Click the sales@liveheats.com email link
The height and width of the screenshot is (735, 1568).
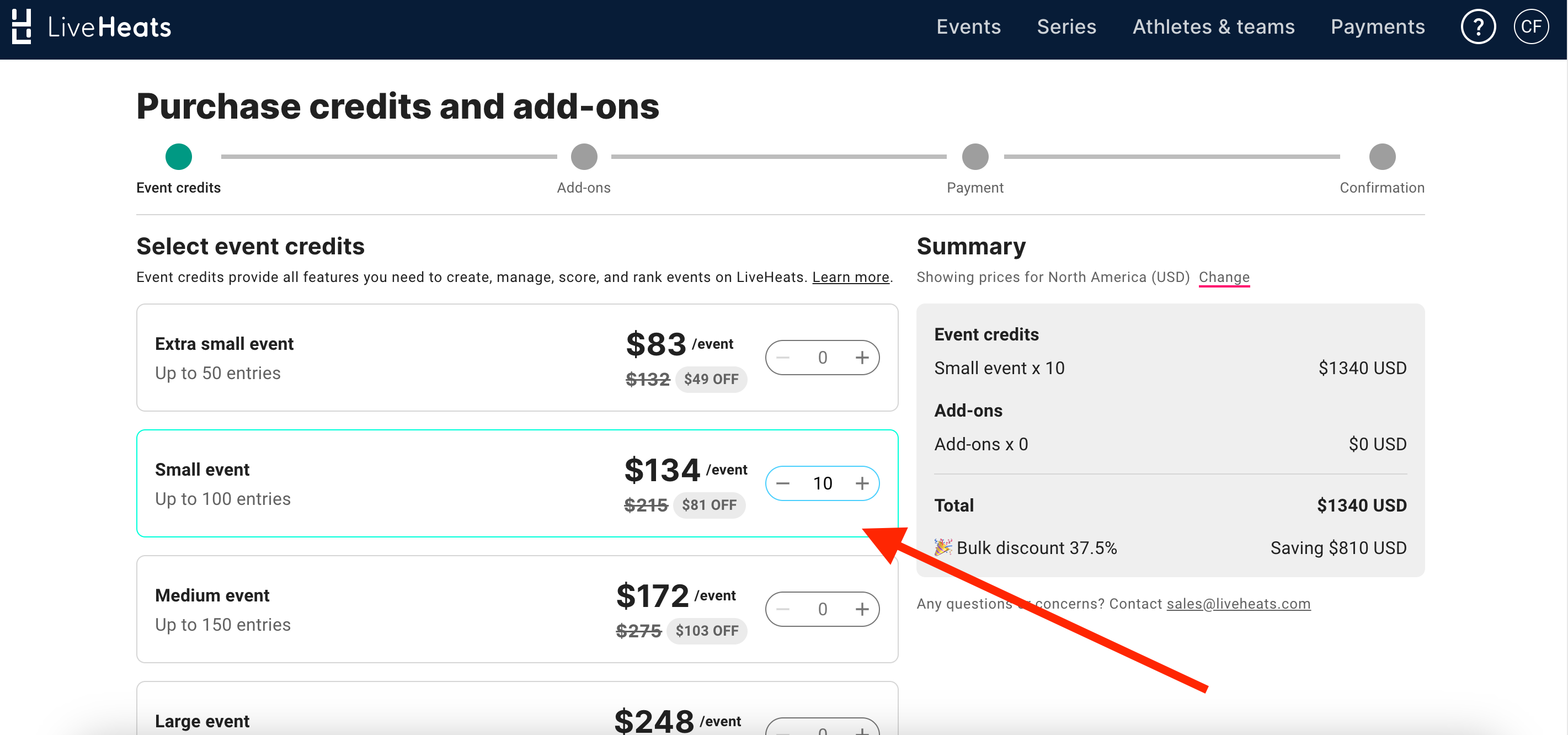pyautogui.click(x=1238, y=604)
